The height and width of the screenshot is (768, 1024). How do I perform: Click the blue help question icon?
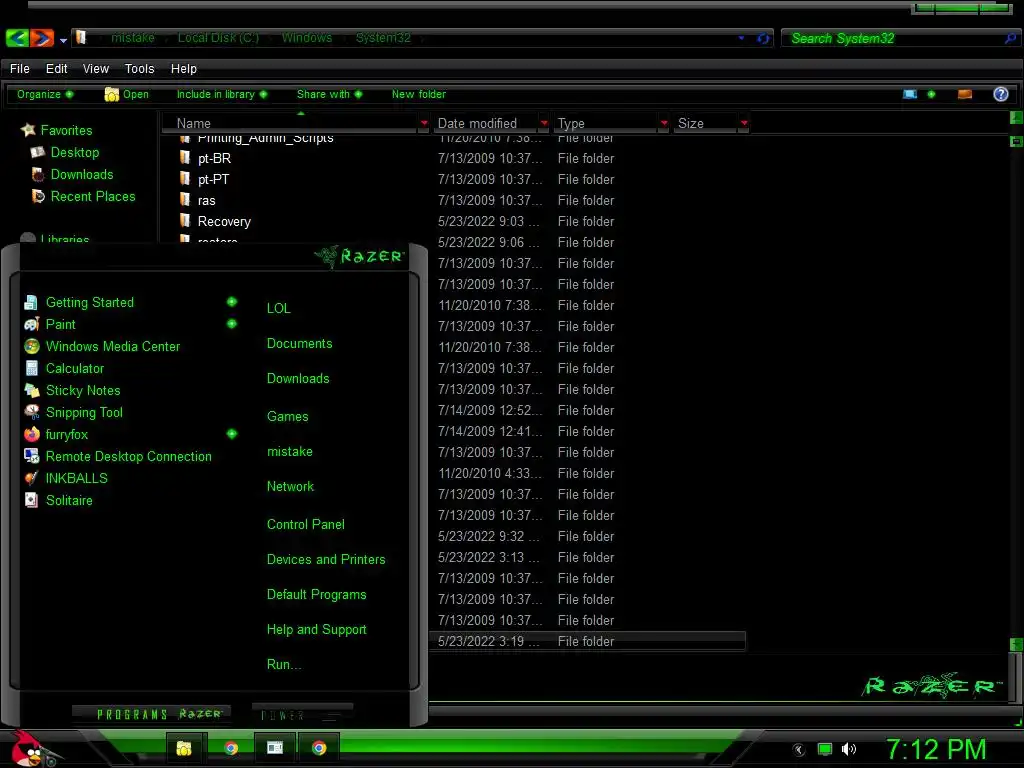pyautogui.click(x=1000, y=94)
